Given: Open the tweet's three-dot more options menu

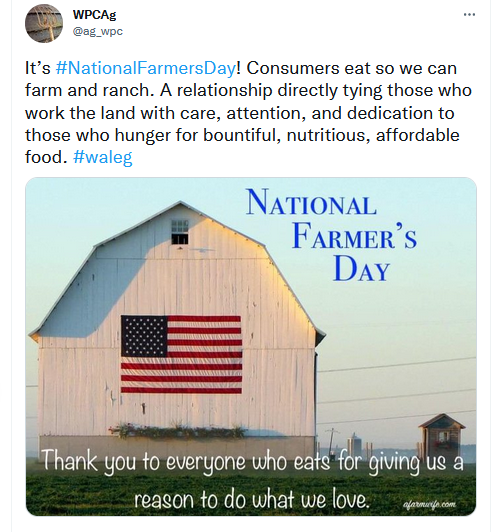Looking at the screenshot, I should coord(469,15).
